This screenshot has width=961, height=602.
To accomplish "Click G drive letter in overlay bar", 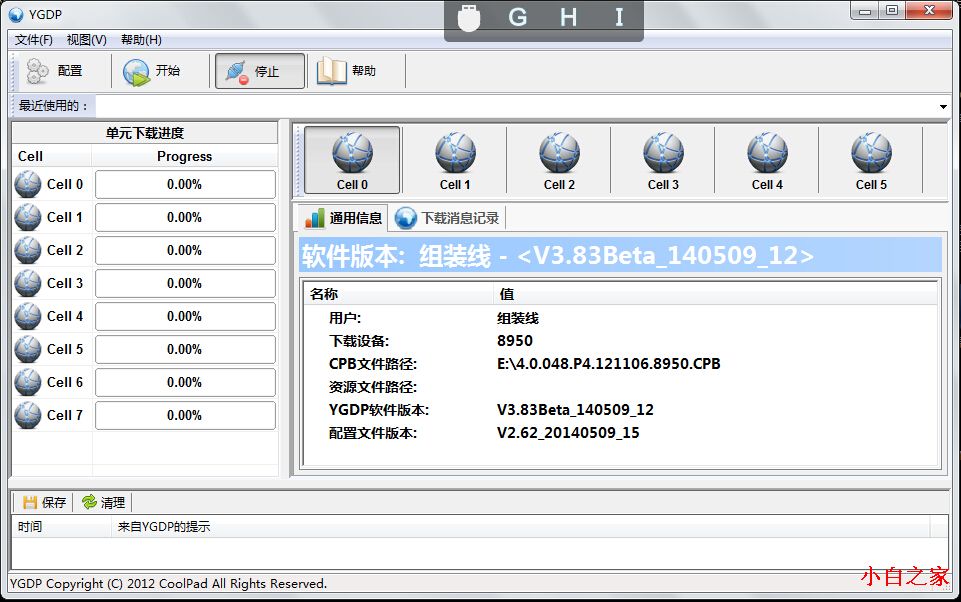I will pos(518,17).
